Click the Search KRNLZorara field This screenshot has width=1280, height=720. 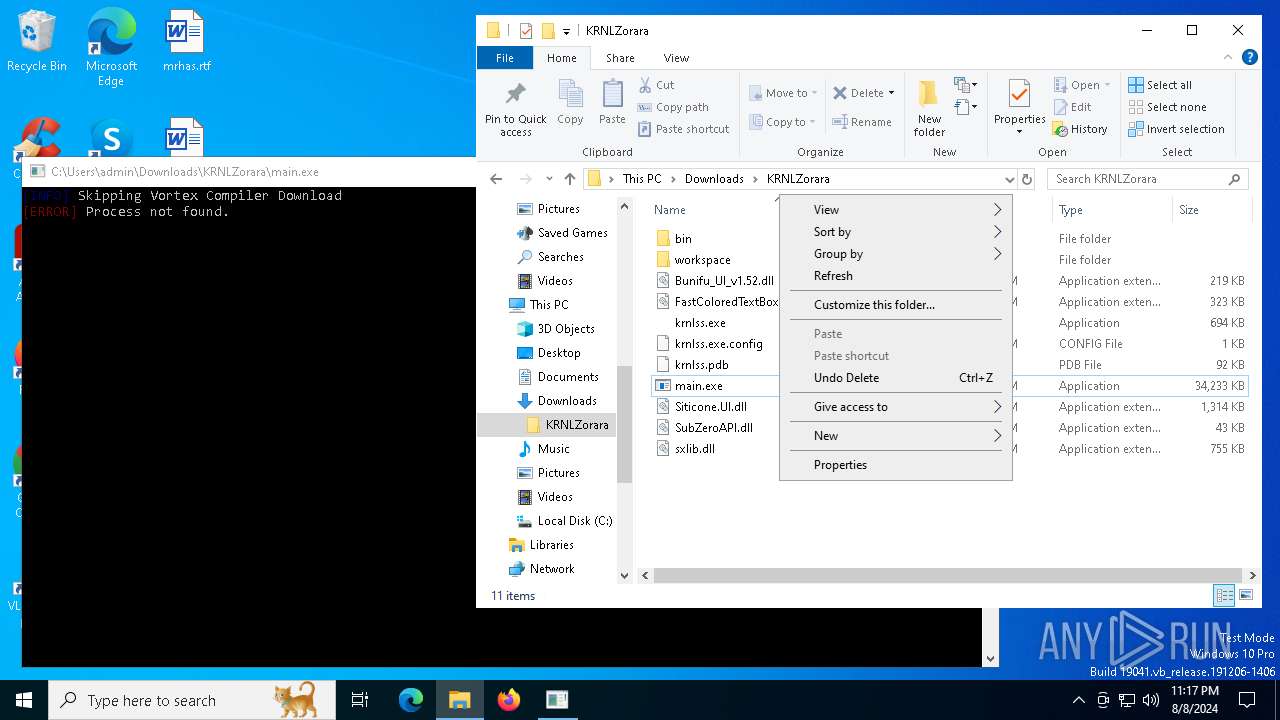(1147, 179)
